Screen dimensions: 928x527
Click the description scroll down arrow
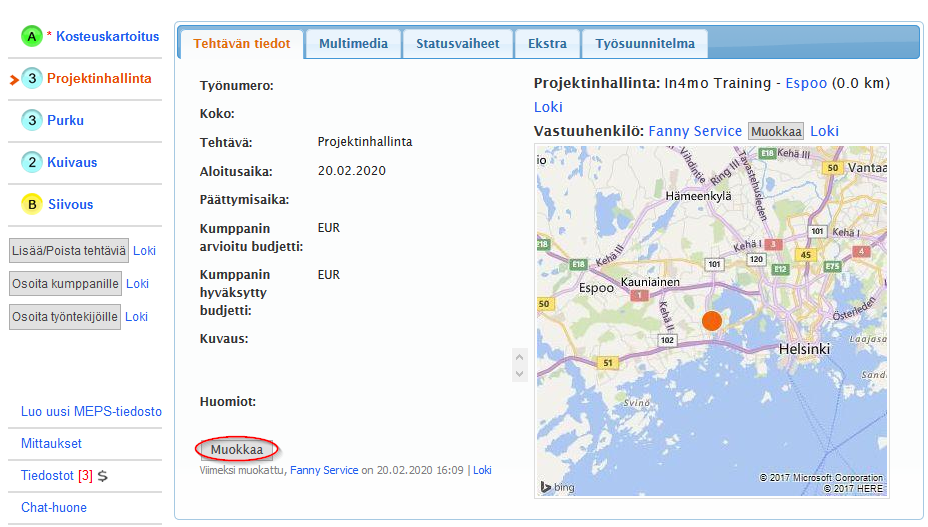coord(519,373)
